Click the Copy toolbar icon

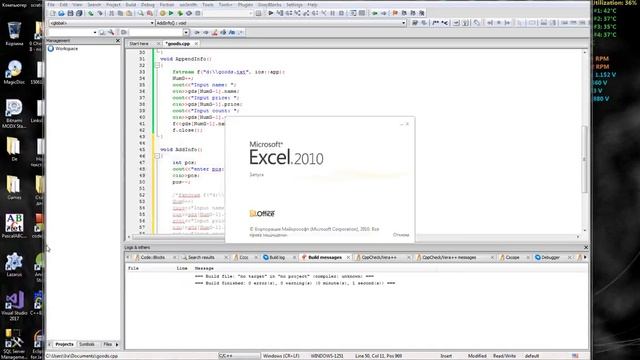click(120, 13)
